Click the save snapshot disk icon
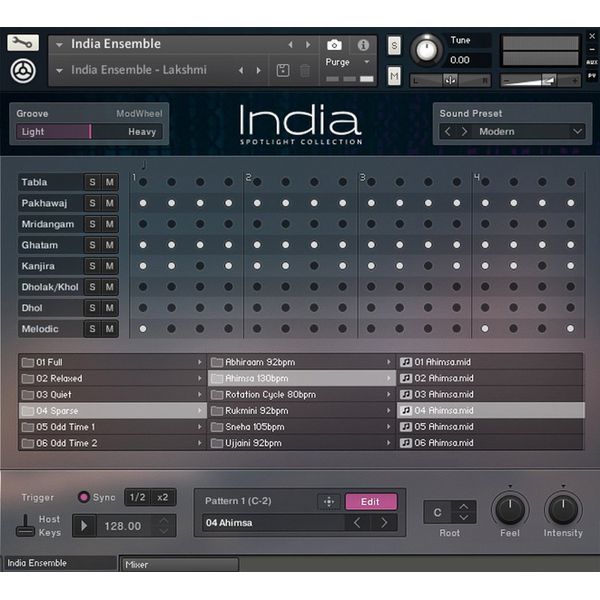Image resolution: width=600 pixels, height=600 pixels. tap(283, 70)
